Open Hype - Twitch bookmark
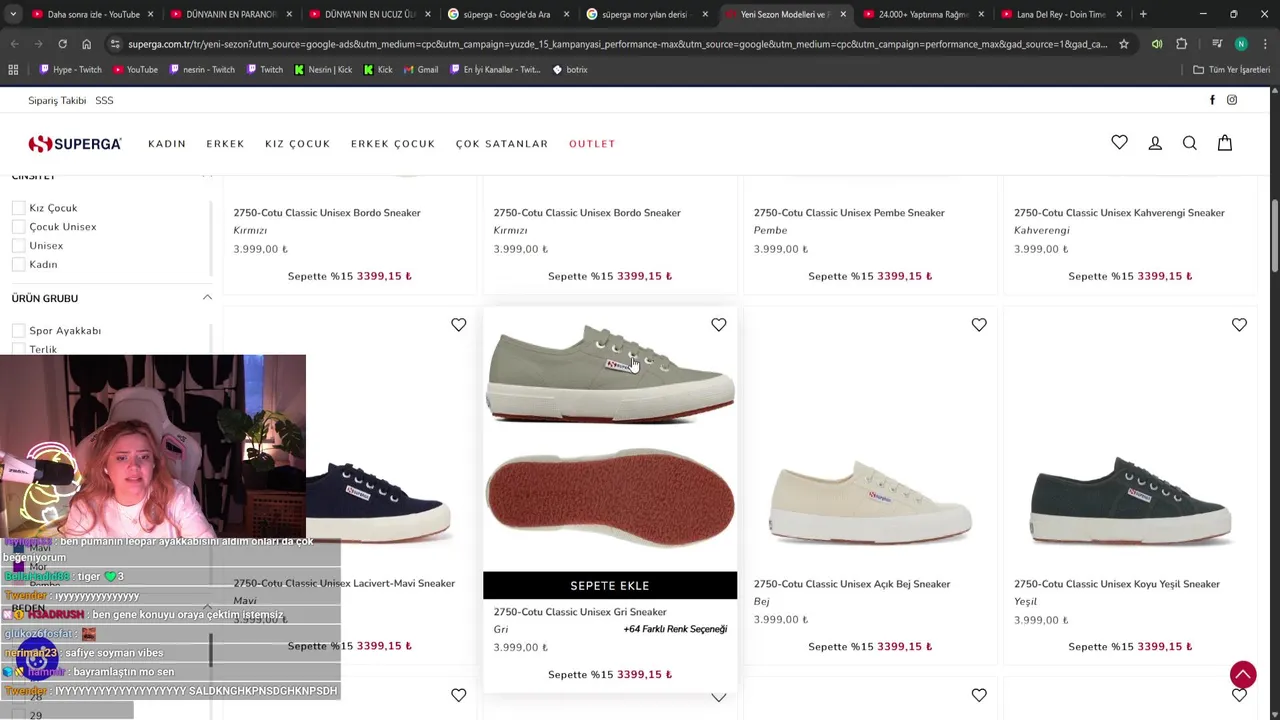This screenshot has height=720, width=1280. (x=70, y=70)
